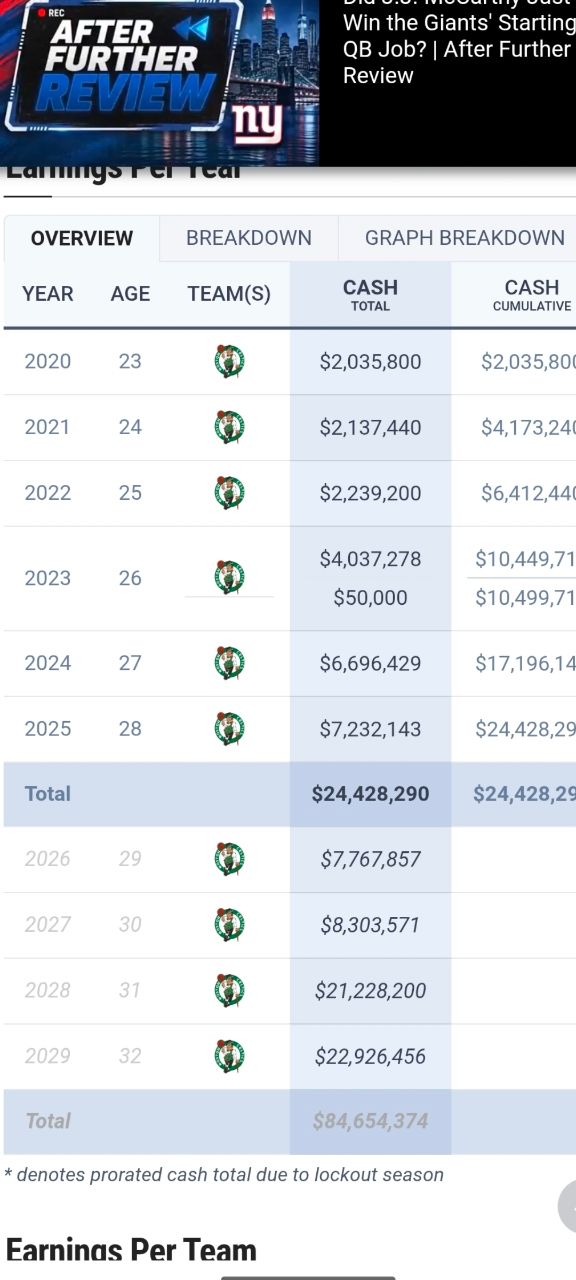The width and height of the screenshot is (576, 1280).
Task: Open the Giants' Starting QB Job video title
Action: point(457,48)
